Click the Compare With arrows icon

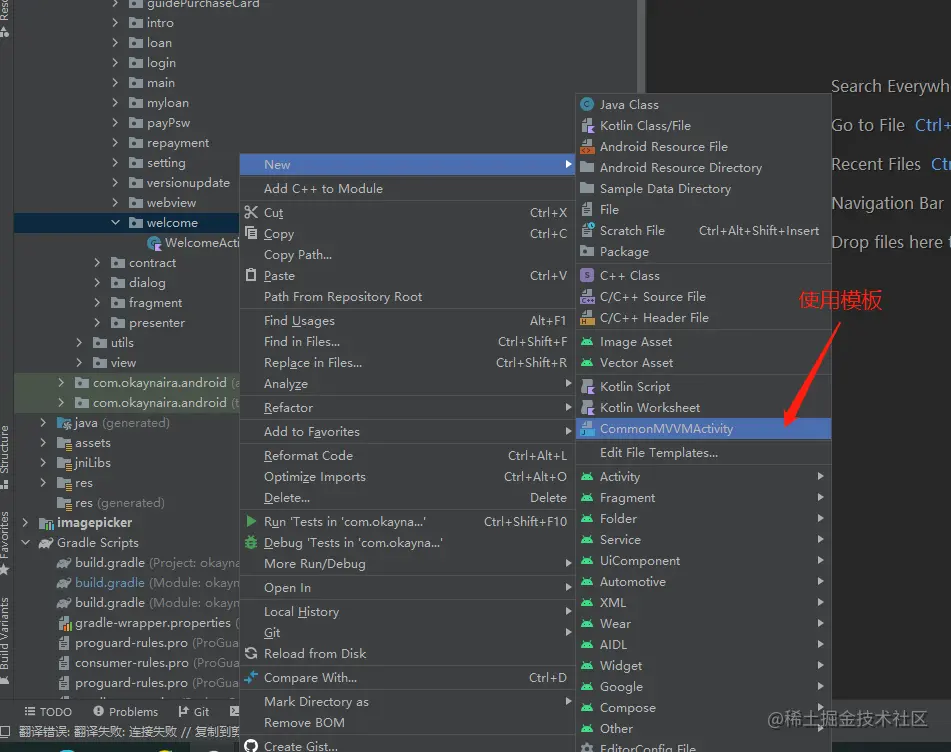pyautogui.click(x=251, y=677)
